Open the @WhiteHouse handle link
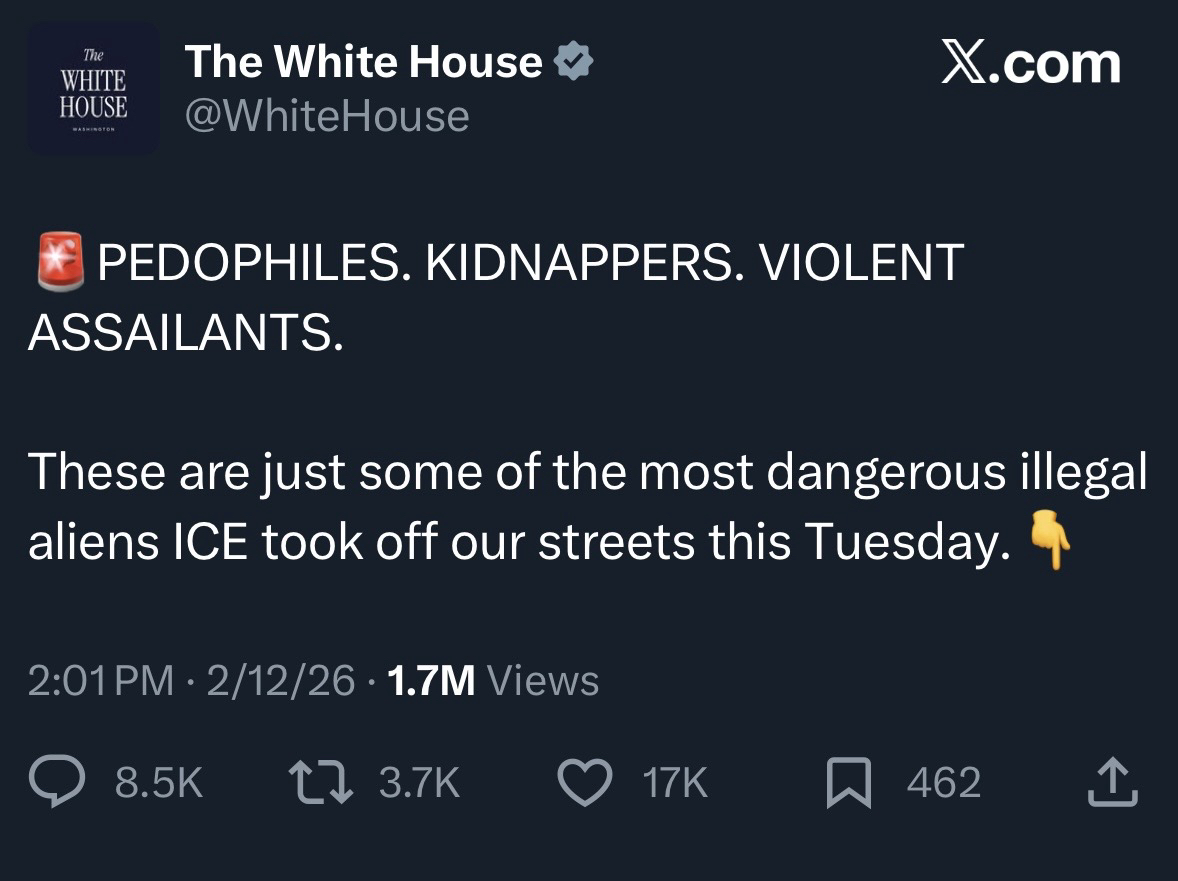 326,116
